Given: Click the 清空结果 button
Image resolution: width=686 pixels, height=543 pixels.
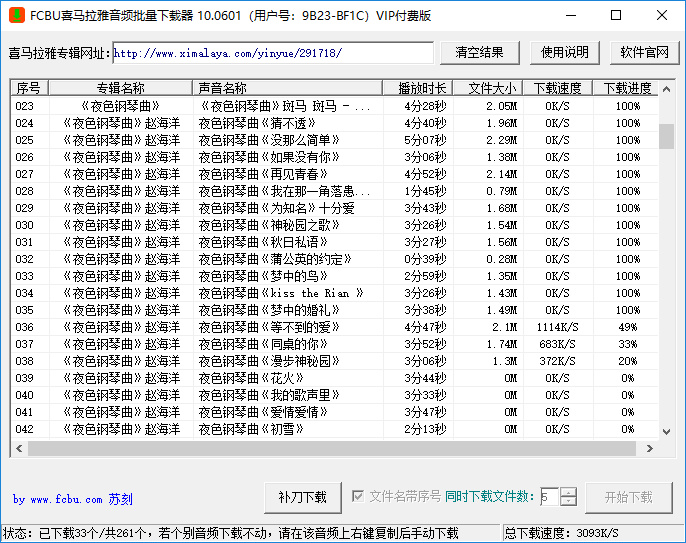Looking at the screenshot, I should point(480,53).
